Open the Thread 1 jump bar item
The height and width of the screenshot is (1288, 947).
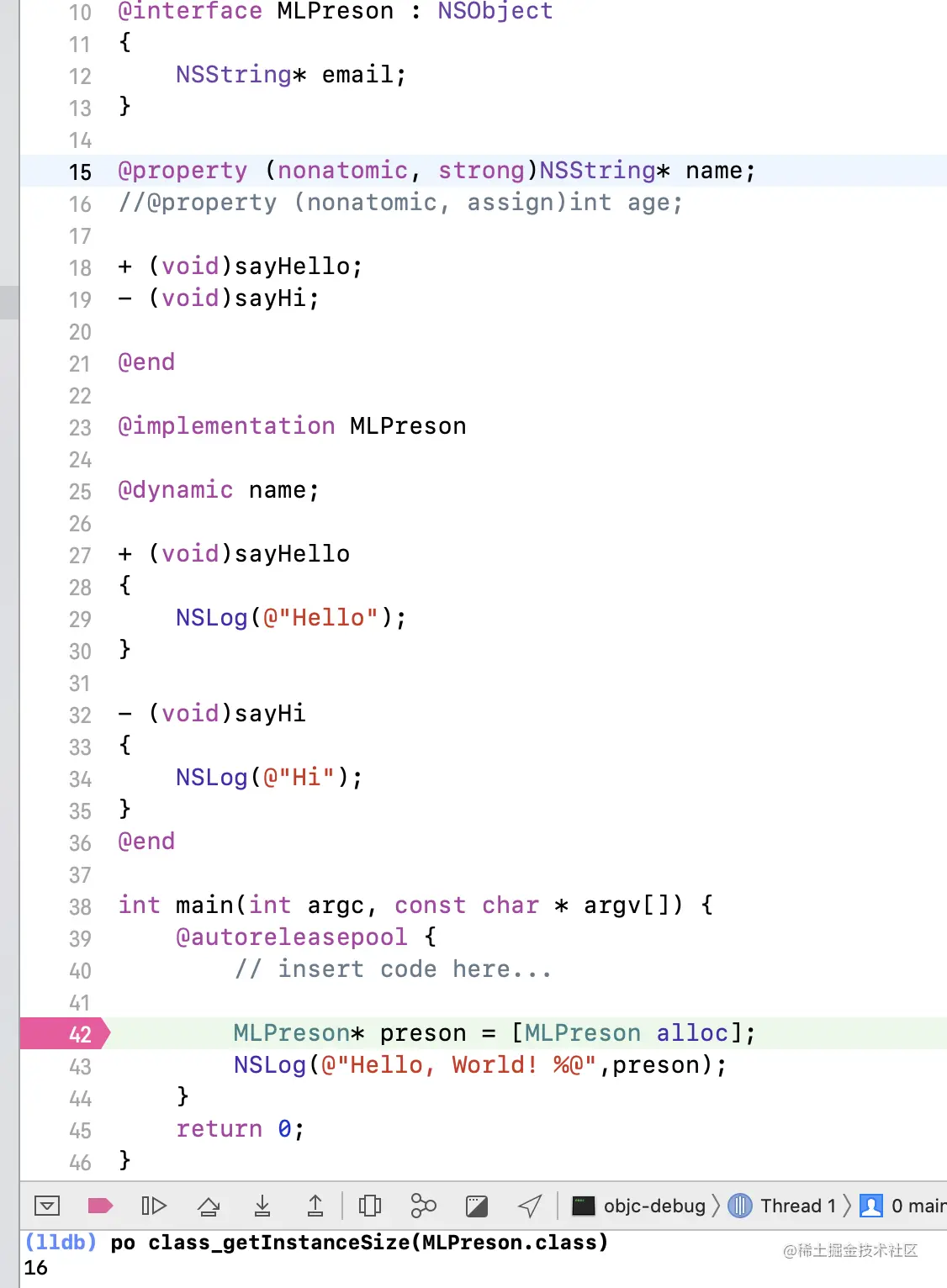[x=782, y=1206]
